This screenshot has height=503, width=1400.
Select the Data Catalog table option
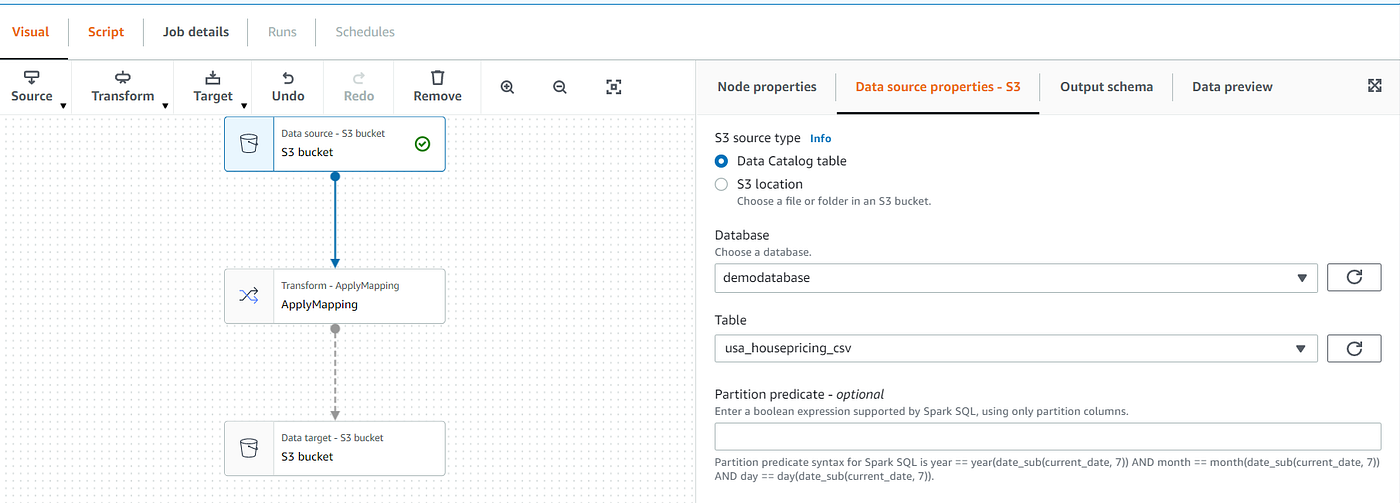(722, 161)
